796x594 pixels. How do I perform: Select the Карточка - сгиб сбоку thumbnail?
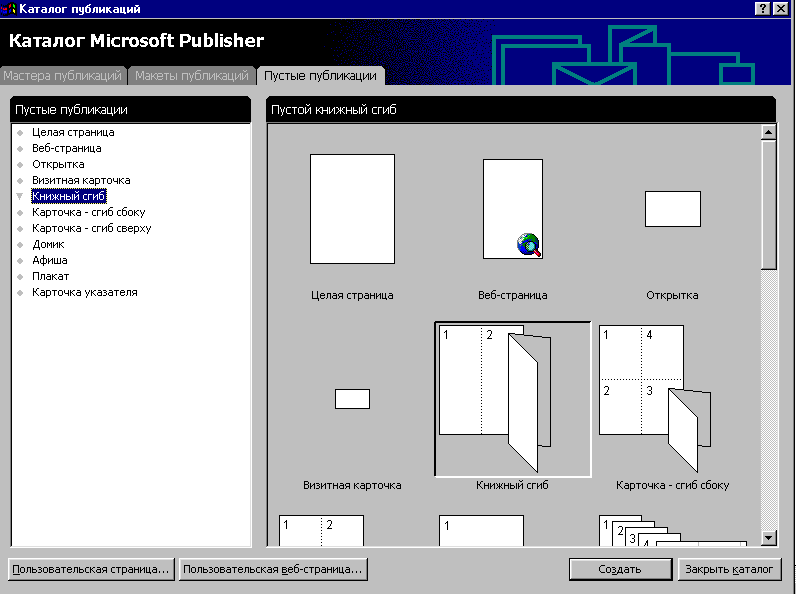point(655,399)
